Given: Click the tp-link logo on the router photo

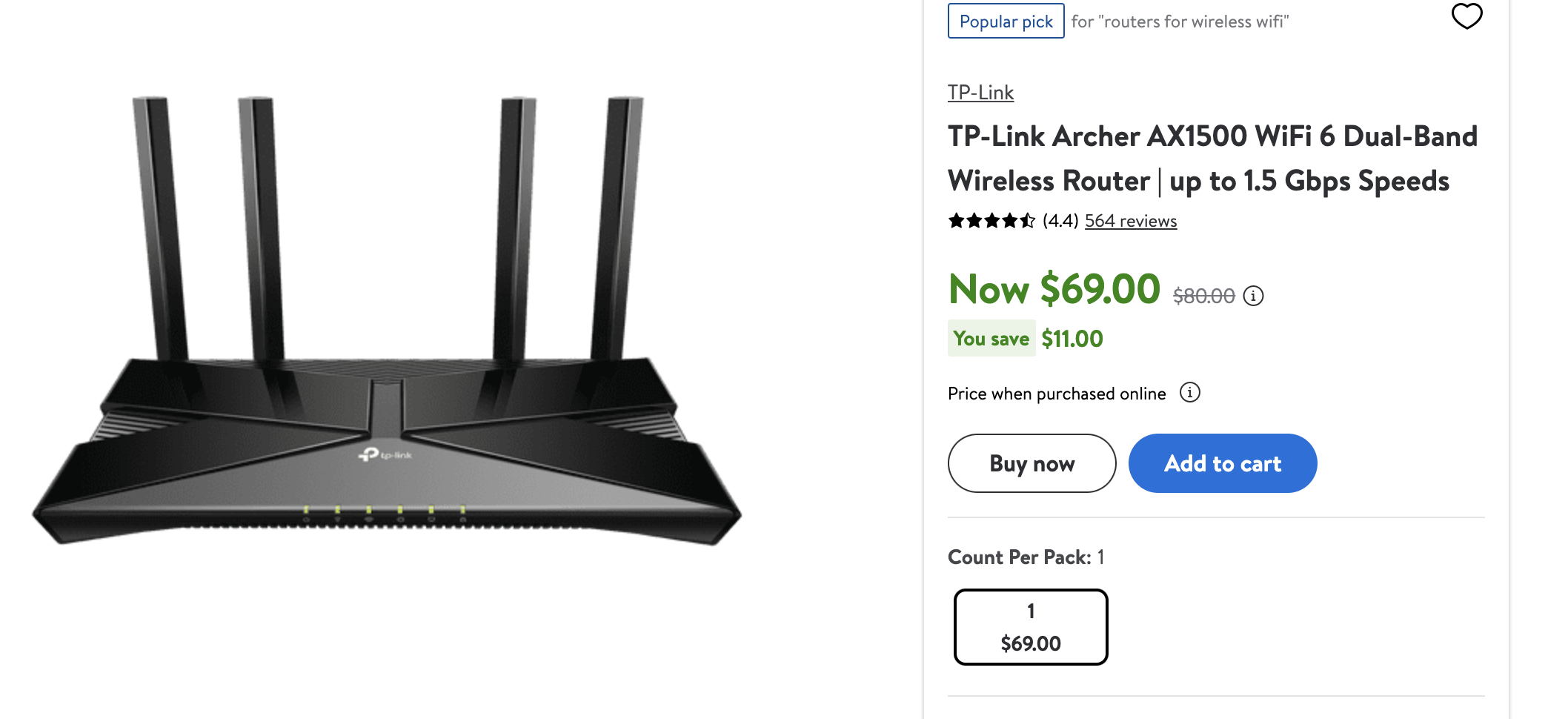Looking at the screenshot, I should click(x=385, y=454).
